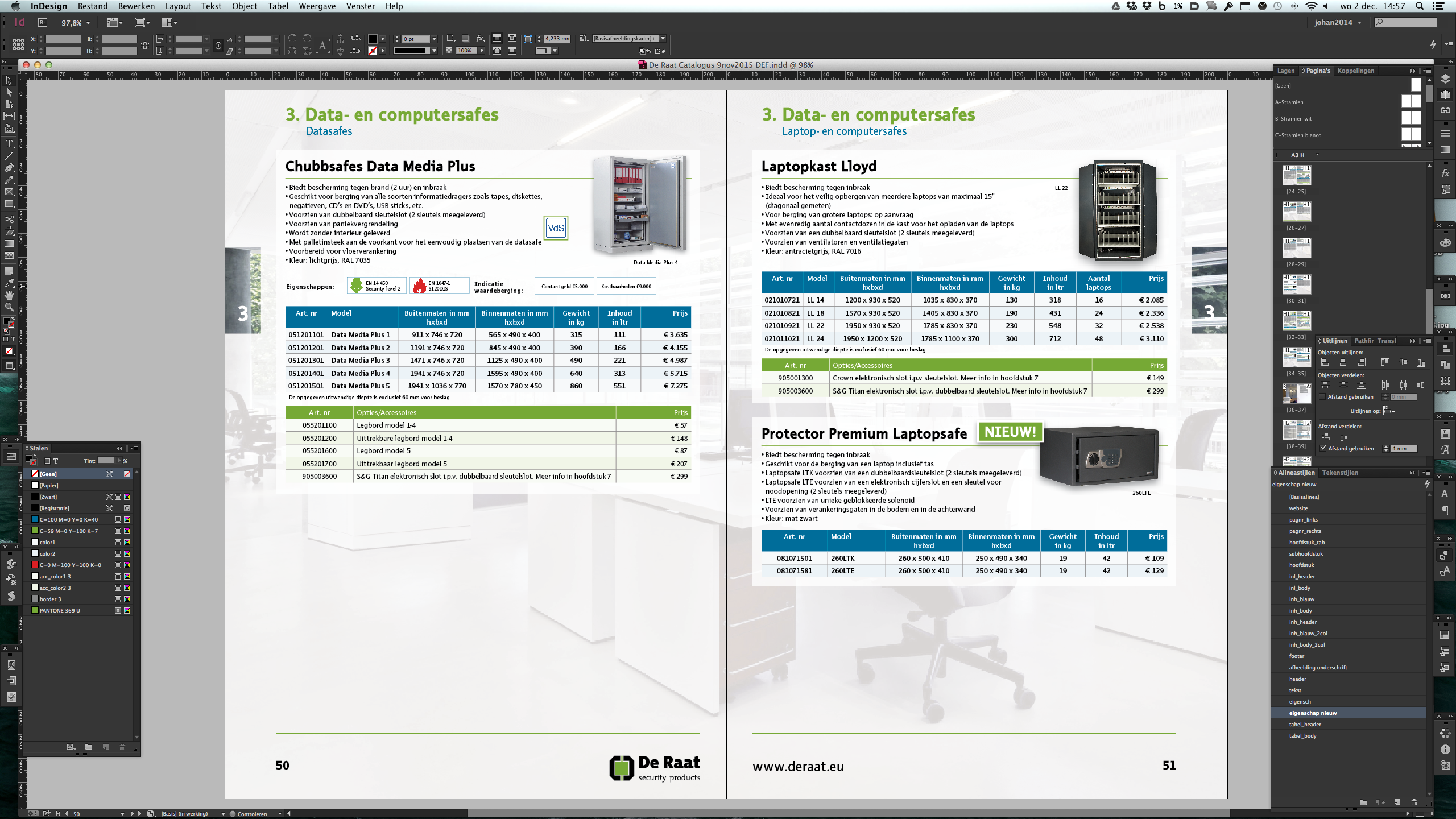Switch to the Tekenstijlen tab

point(1340,473)
